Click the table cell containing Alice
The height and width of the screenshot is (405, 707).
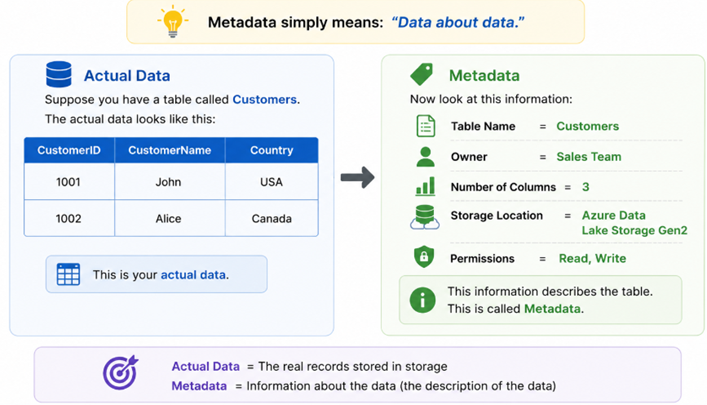click(x=170, y=218)
